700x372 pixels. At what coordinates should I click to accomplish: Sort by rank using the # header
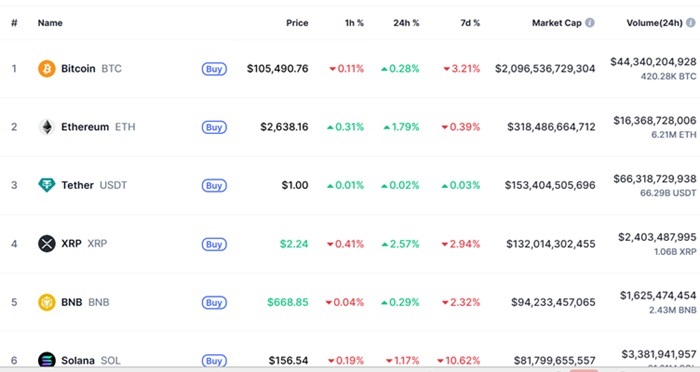pyautogui.click(x=14, y=23)
